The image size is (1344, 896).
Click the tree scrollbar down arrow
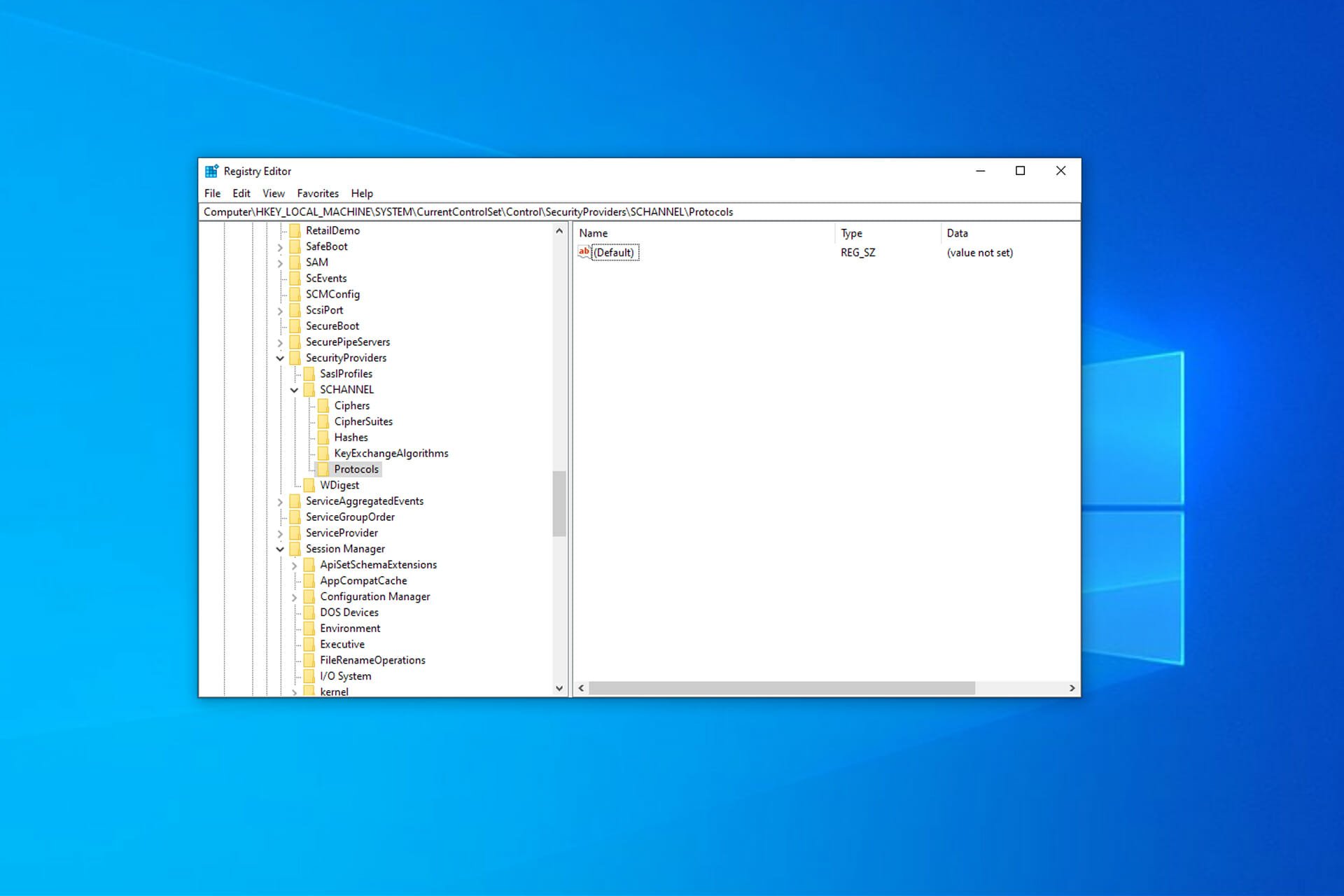559,688
